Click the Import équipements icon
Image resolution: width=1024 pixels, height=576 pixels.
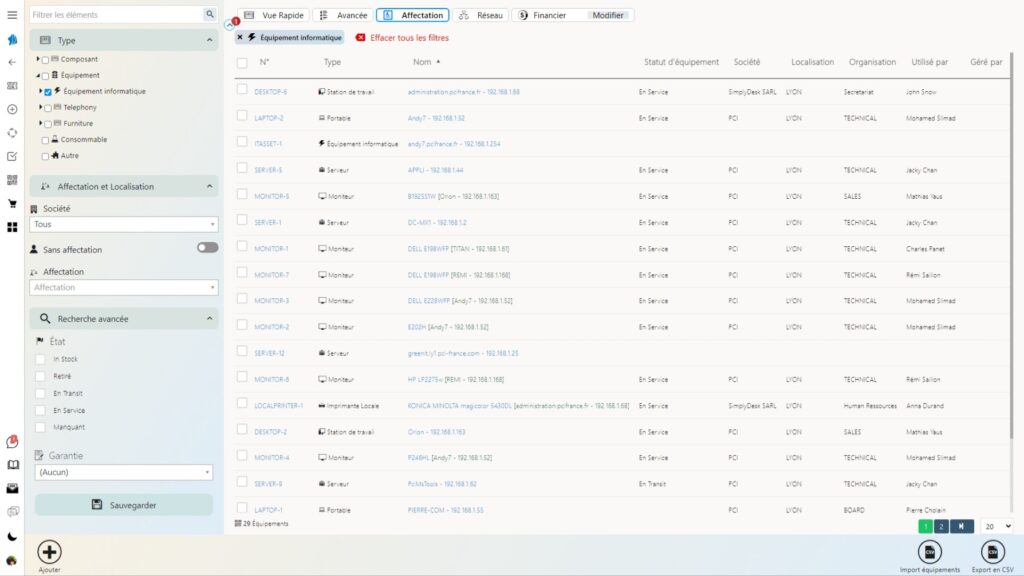[929, 551]
